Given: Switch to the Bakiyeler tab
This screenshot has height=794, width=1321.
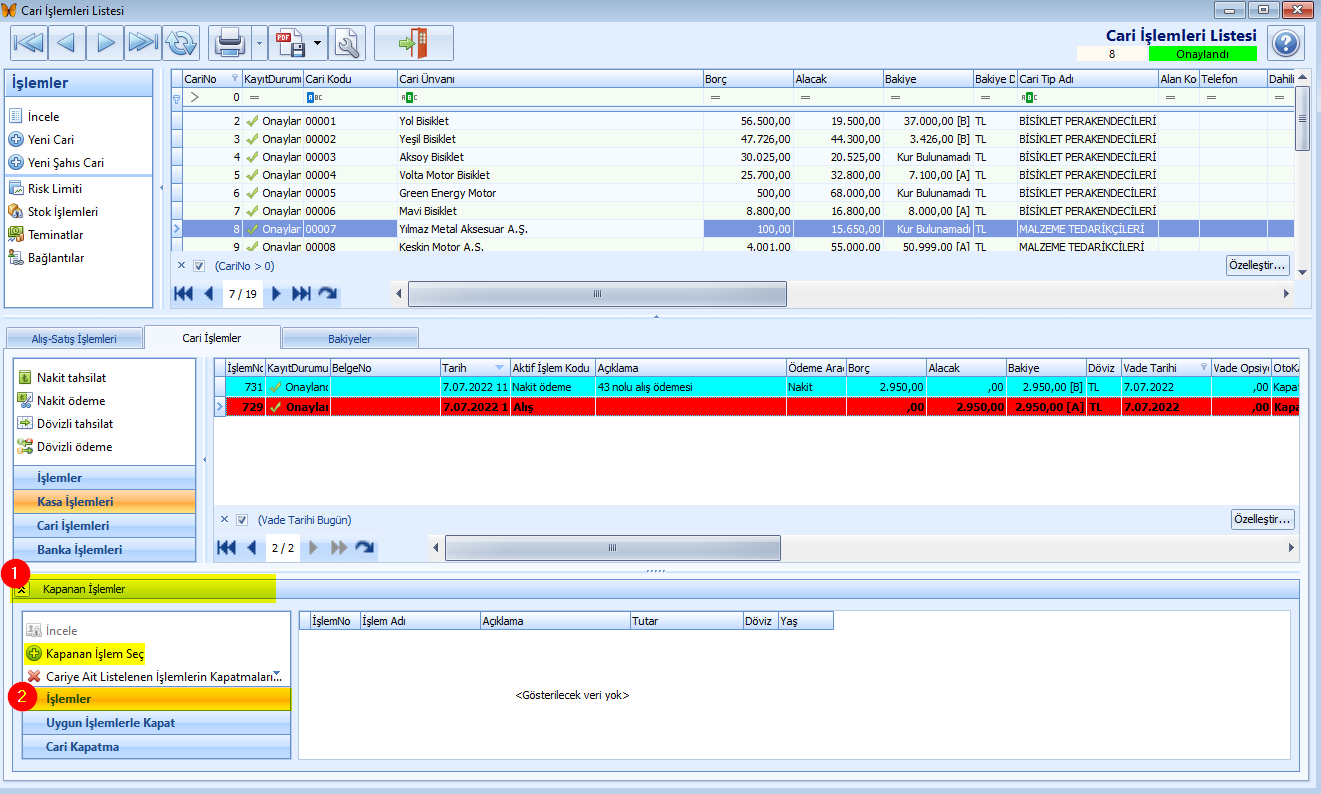Looking at the screenshot, I should pos(349,339).
